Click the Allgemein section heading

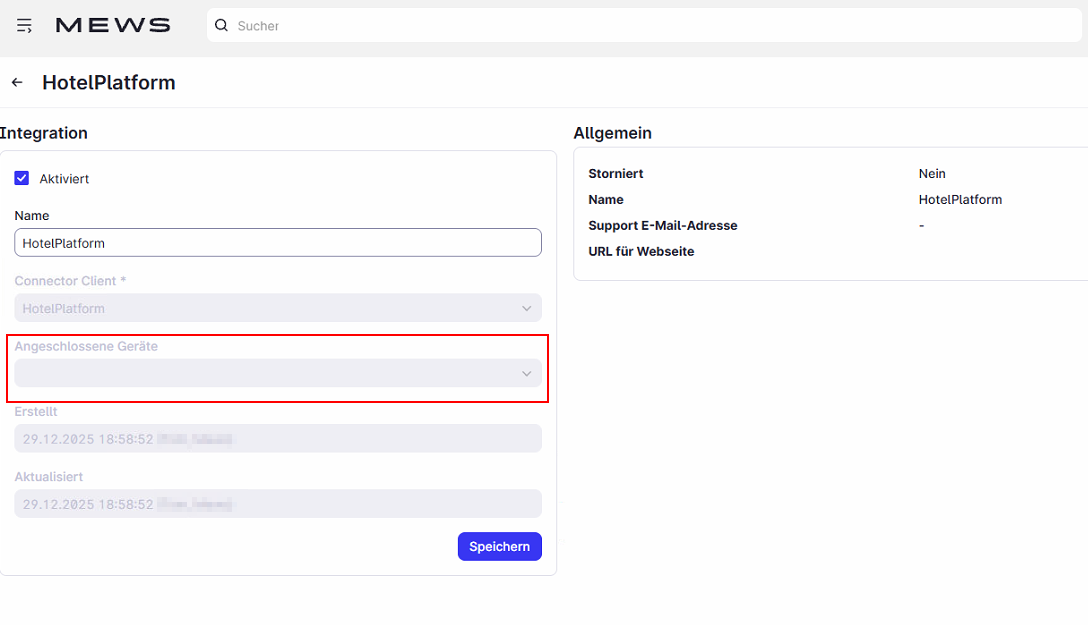click(x=613, y=133)
